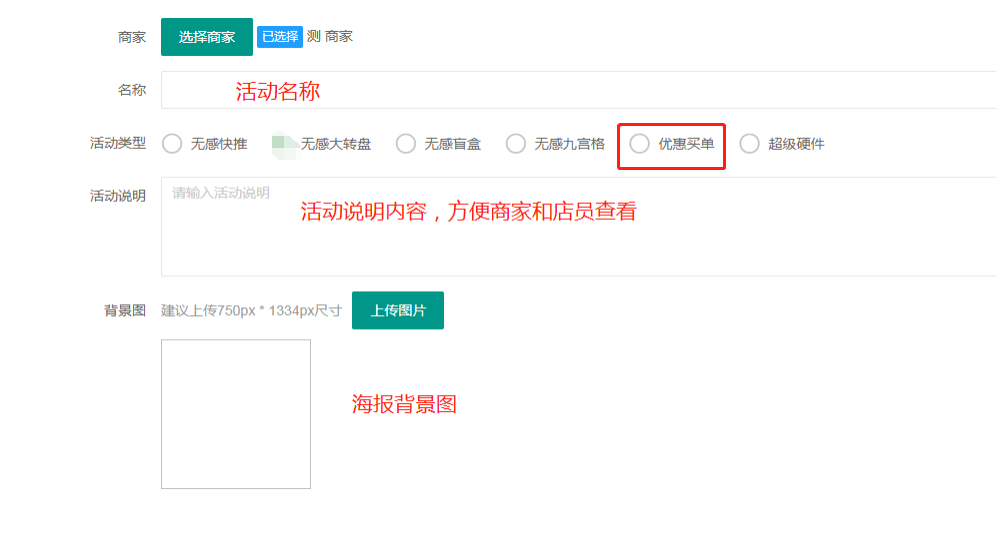Click the 上传图片 upload button

tap(398, 310)
